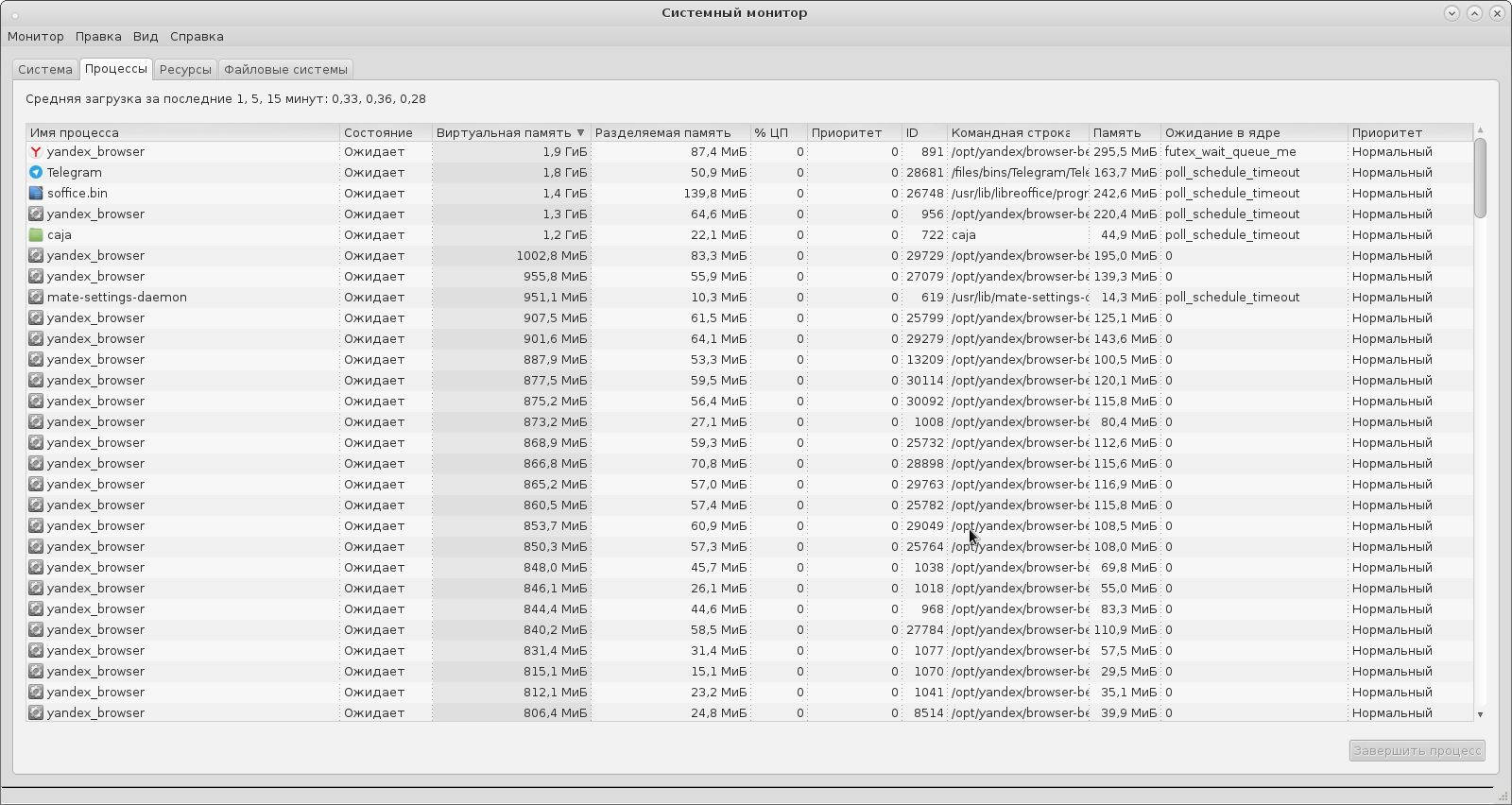This screenshot has width=1512, height=805.
Task: Select the row with ID 1070
Action: click(749, 672)
